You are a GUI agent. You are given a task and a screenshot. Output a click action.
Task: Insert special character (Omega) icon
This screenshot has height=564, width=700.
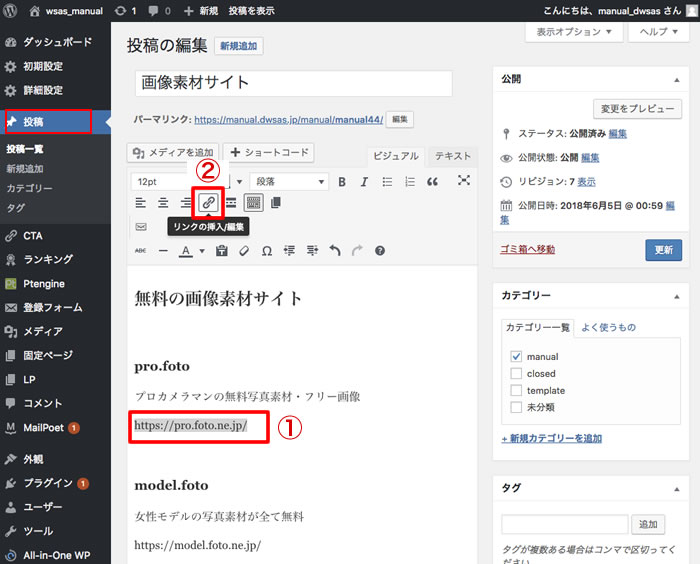pyautogui.click(x=266, y=250)
